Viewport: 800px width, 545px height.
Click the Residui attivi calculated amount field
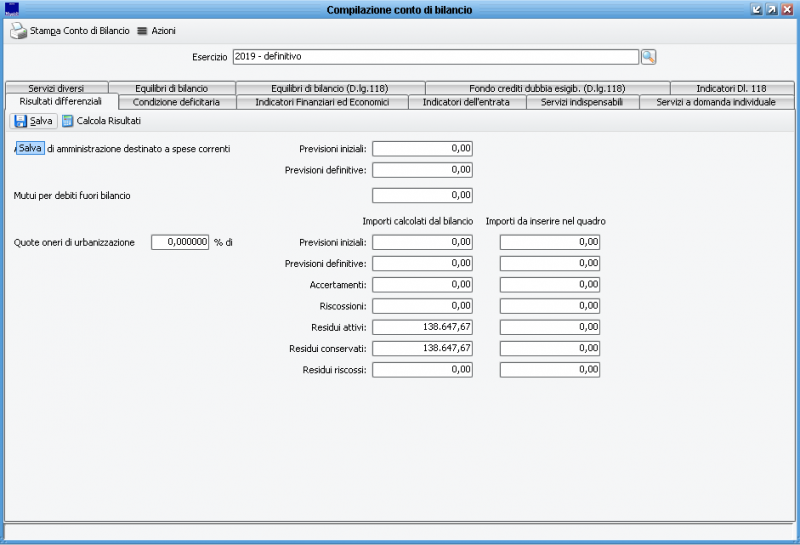point(421,327)
